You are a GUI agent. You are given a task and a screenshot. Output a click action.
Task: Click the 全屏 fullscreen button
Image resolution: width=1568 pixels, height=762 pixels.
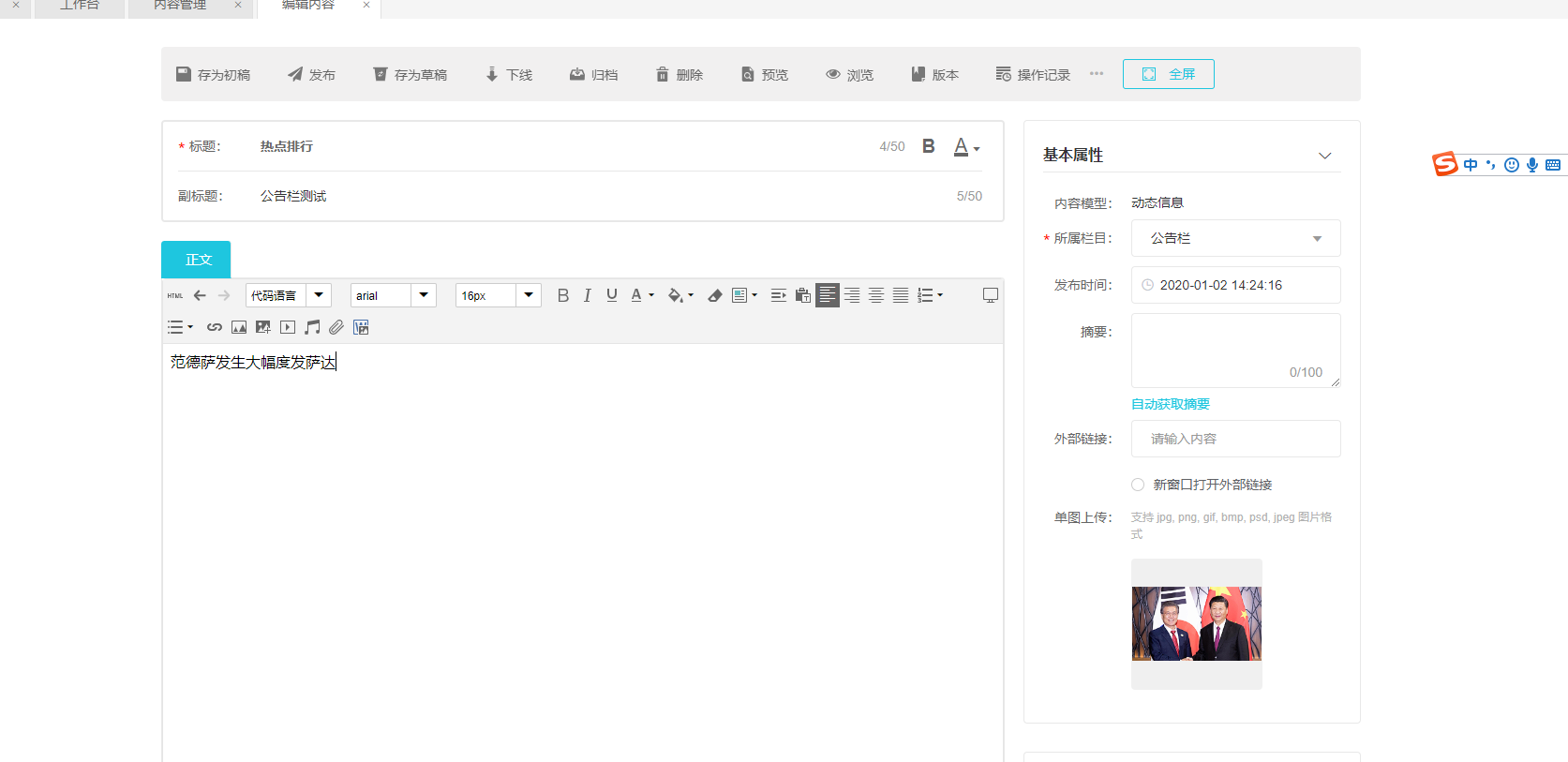[x=1168, y=74]
